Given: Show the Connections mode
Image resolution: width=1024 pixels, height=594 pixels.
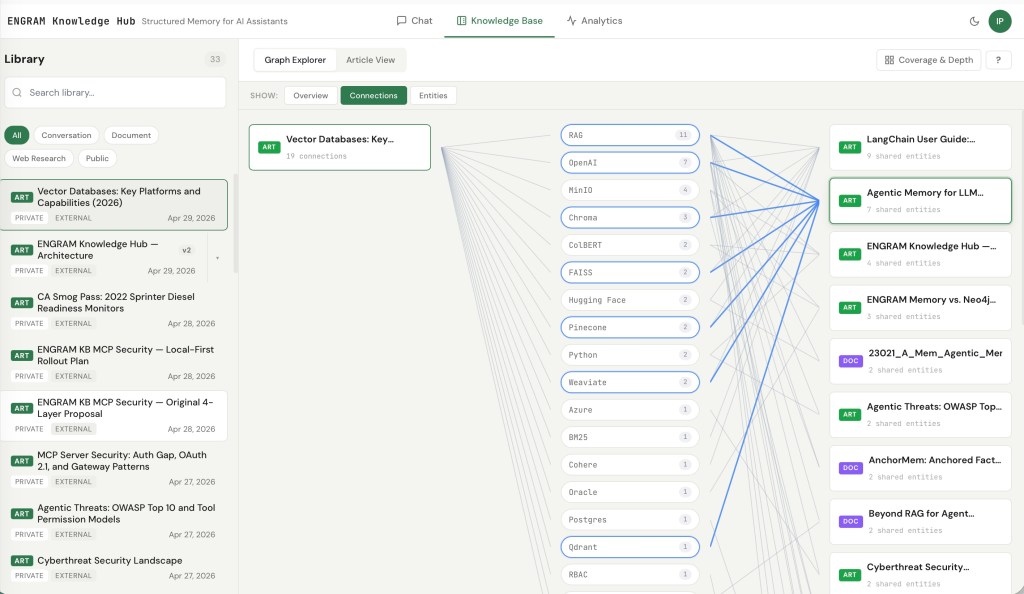Looking at the screenshot, I should pyautogui.click(x=374, y=95).
